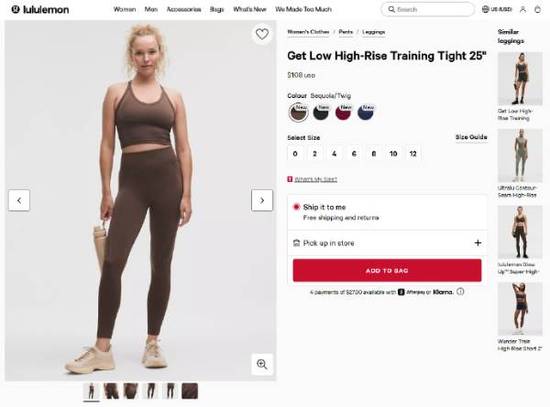This screenshot has width=550, height=407.
Task: Open the Women menu
Action: 125,9
